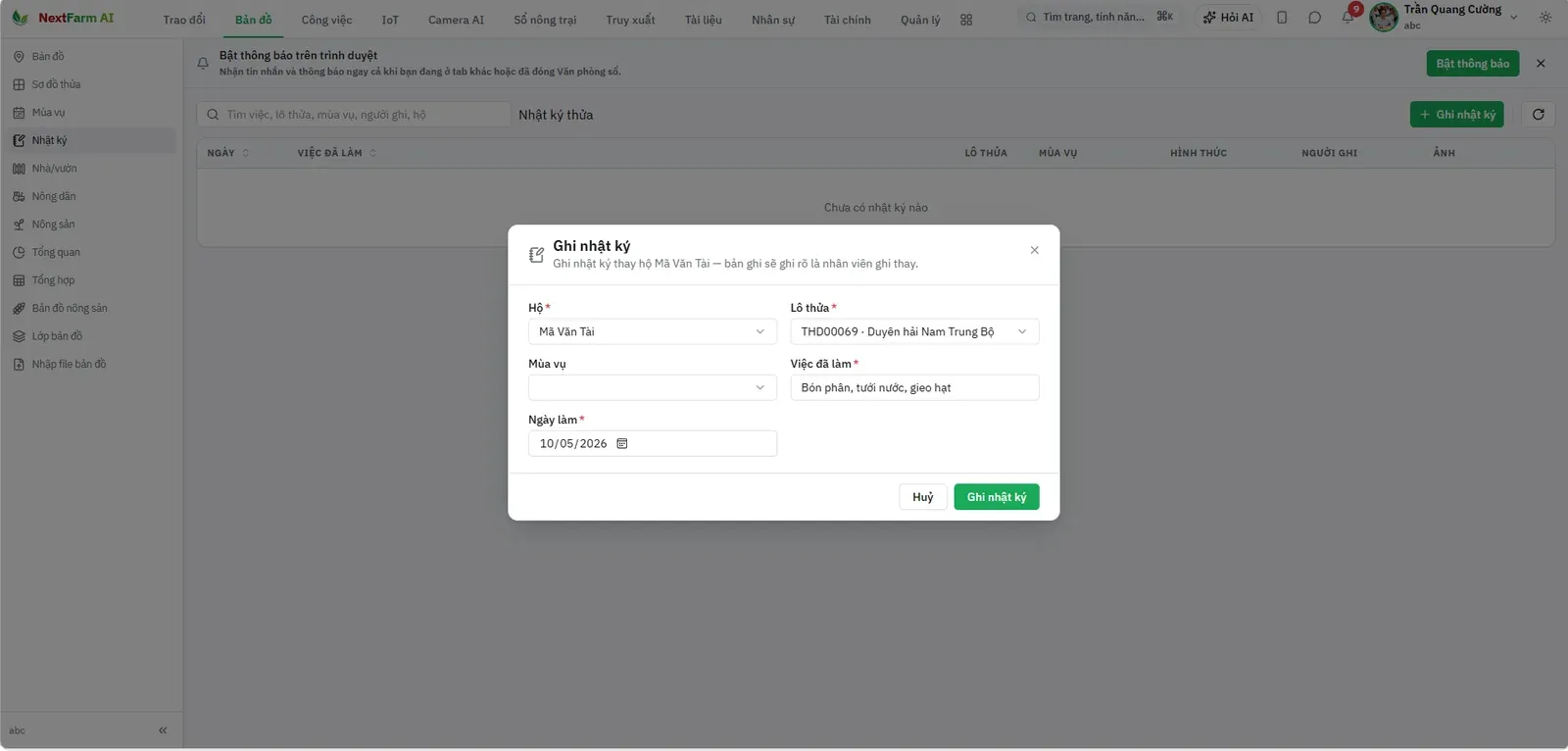Viewport: 1568px width, 751px height.
Task: Open the Hộ dropdown showing Mã Văn Tài
Action: pyautogui.click(x=653, y=331)
